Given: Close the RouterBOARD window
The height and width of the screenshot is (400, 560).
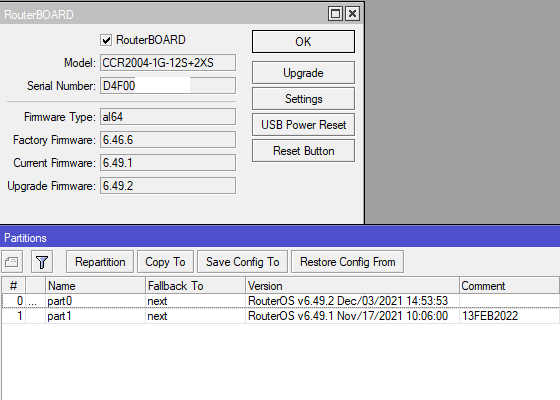Looking at the screenshot, I should click(x=352, y=14).
